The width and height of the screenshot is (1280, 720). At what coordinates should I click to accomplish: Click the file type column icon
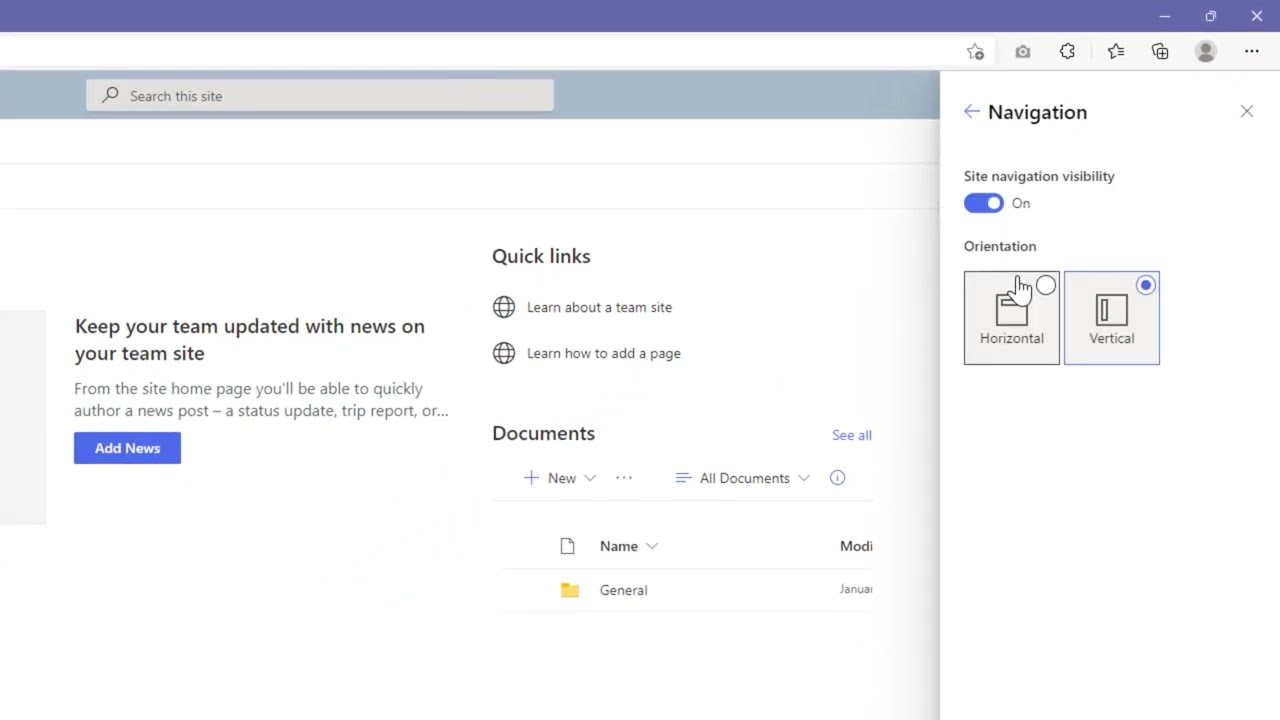click(568, 546)
